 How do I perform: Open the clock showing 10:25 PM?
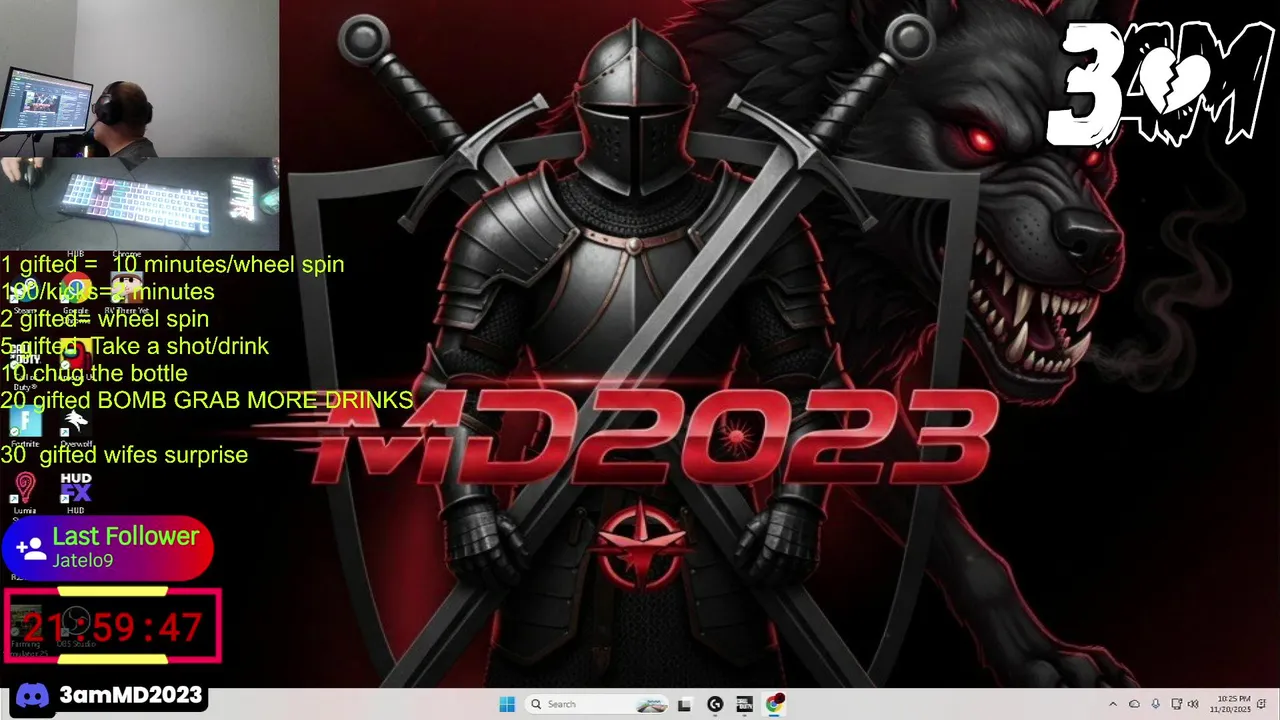click(x=1233, y=704)
